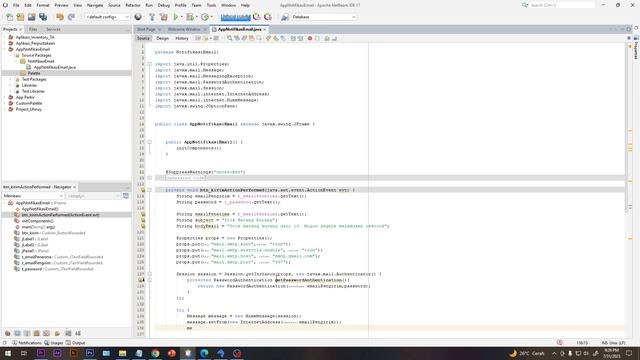
Task: Click Clean and Build project icon
Action: [x=164, y=17]
